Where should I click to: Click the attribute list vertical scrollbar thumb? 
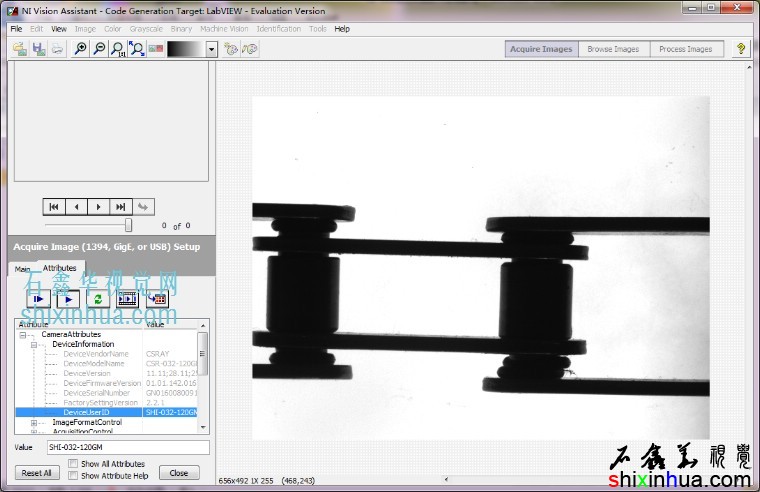tap(203, 353)
